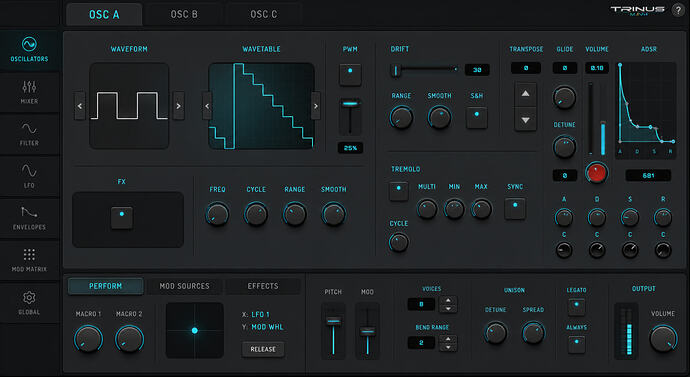Click the help question mark icon
This screenshot has width=690, height=377.
pyautogui.click(x=678, y=10)
